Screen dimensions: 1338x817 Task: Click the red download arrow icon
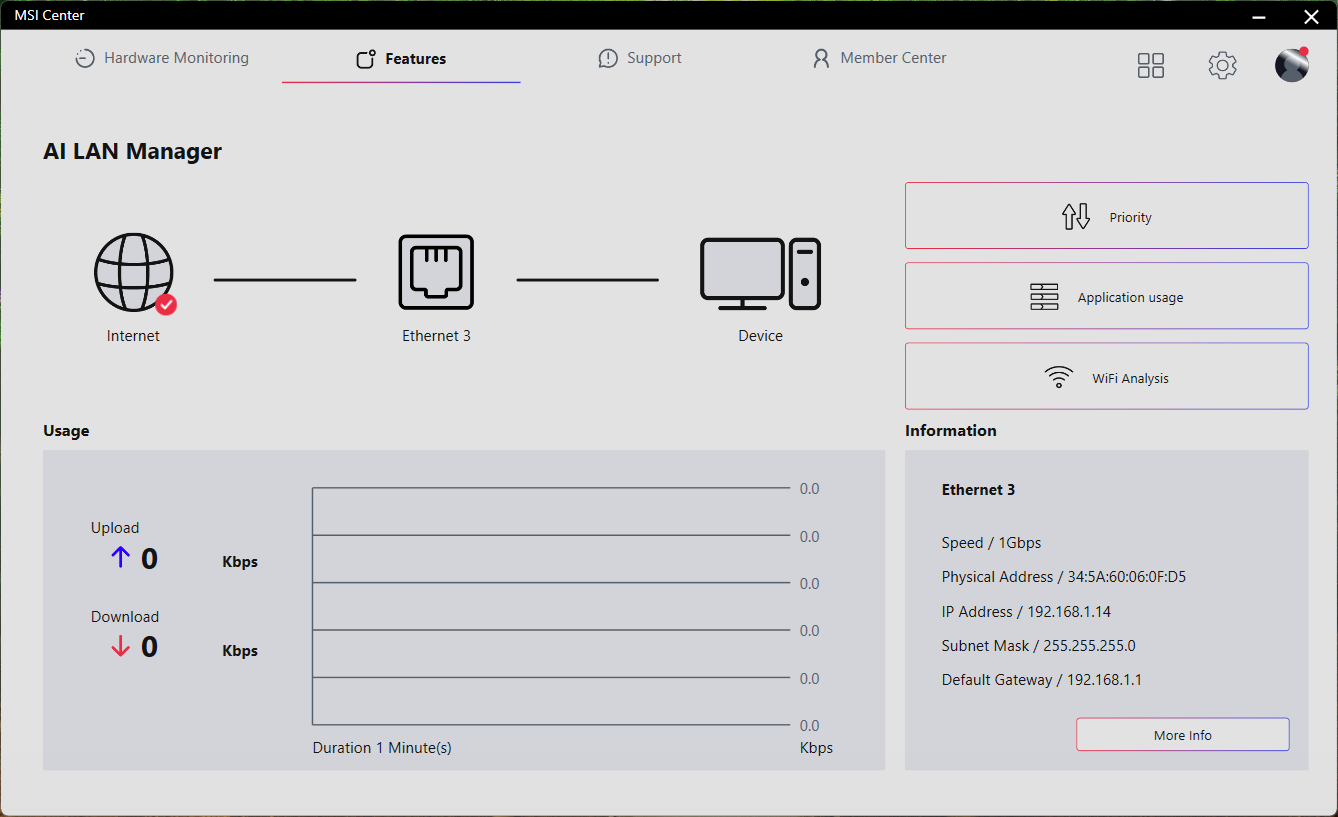click(x=121, y=647)
